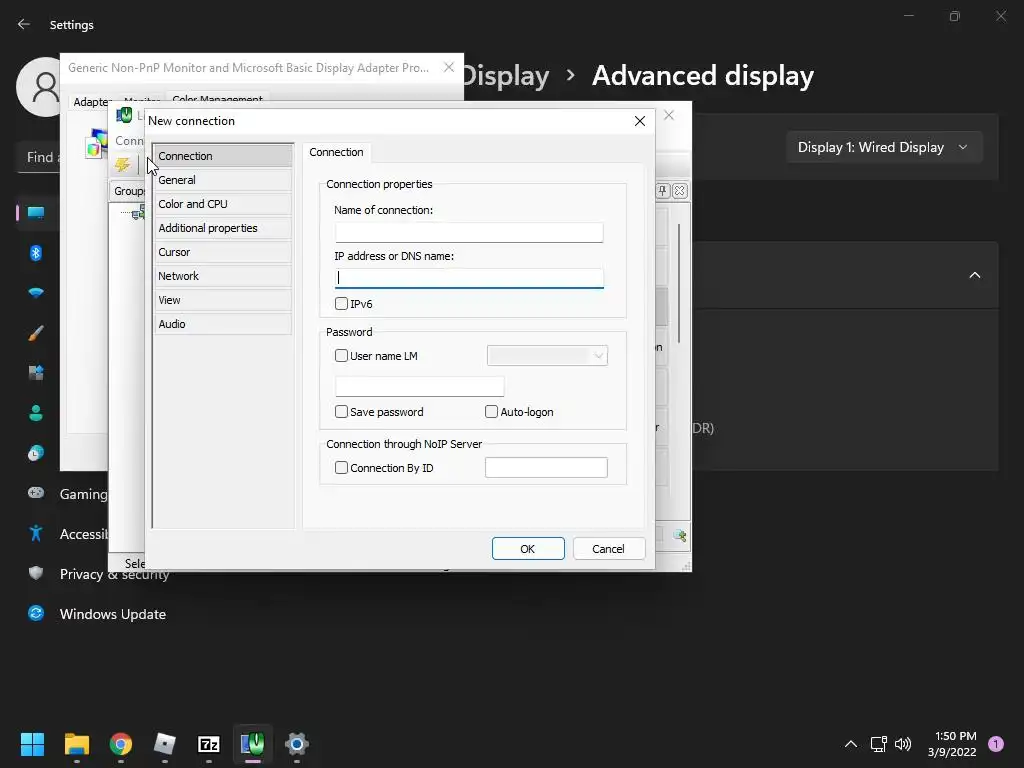The height and width of the screenshot is (768, 1024).
Task: Click the search computers icon at bottom right
Action: coord(679,536)
